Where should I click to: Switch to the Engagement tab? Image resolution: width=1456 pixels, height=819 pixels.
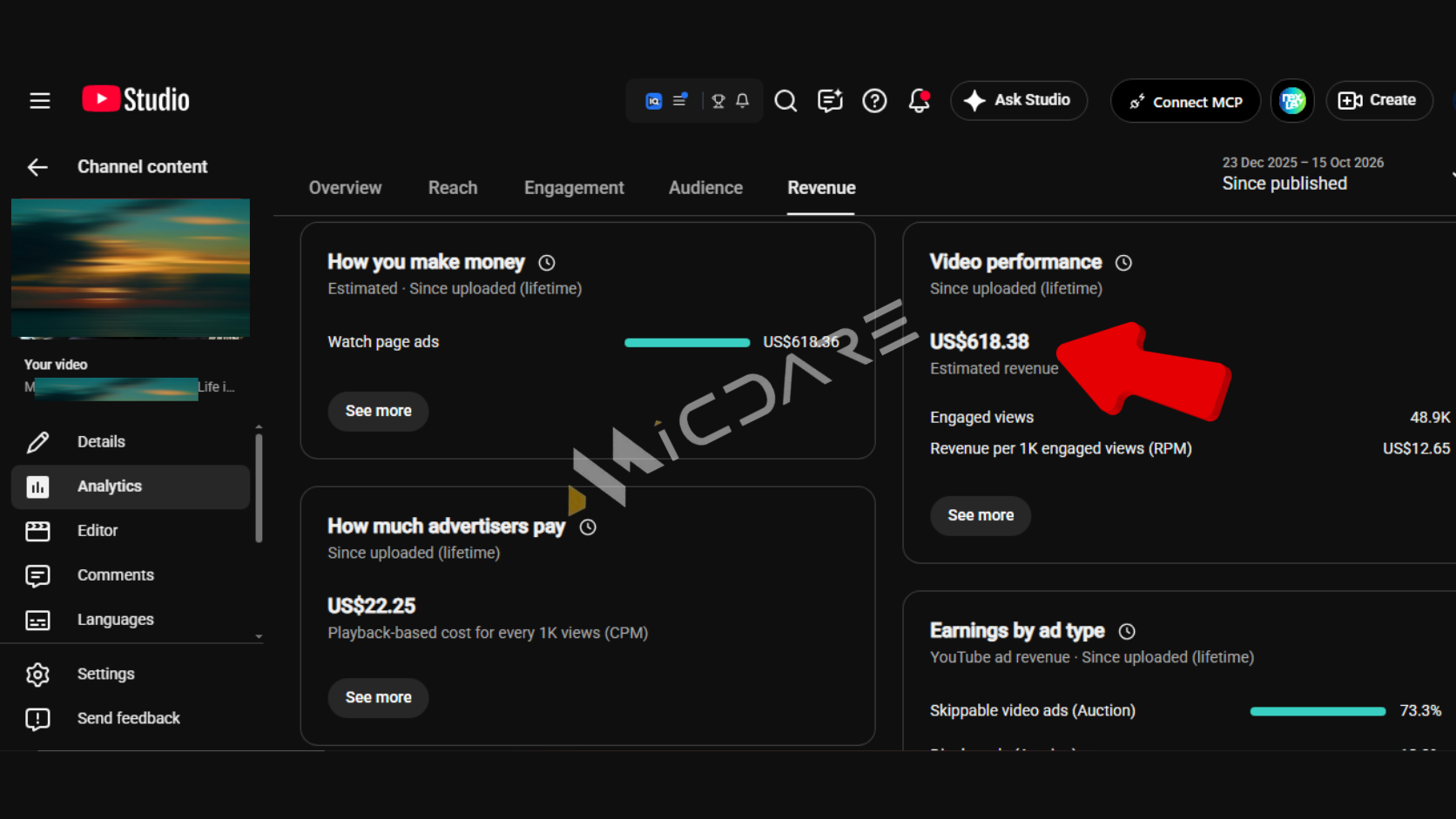[x=574, y=188]
